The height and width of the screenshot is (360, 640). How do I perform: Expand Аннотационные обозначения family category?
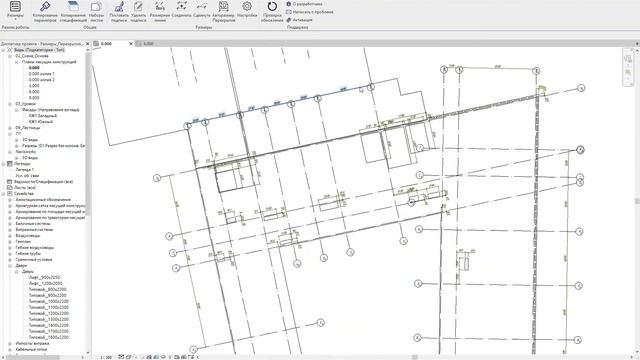[x=10, y=200]
